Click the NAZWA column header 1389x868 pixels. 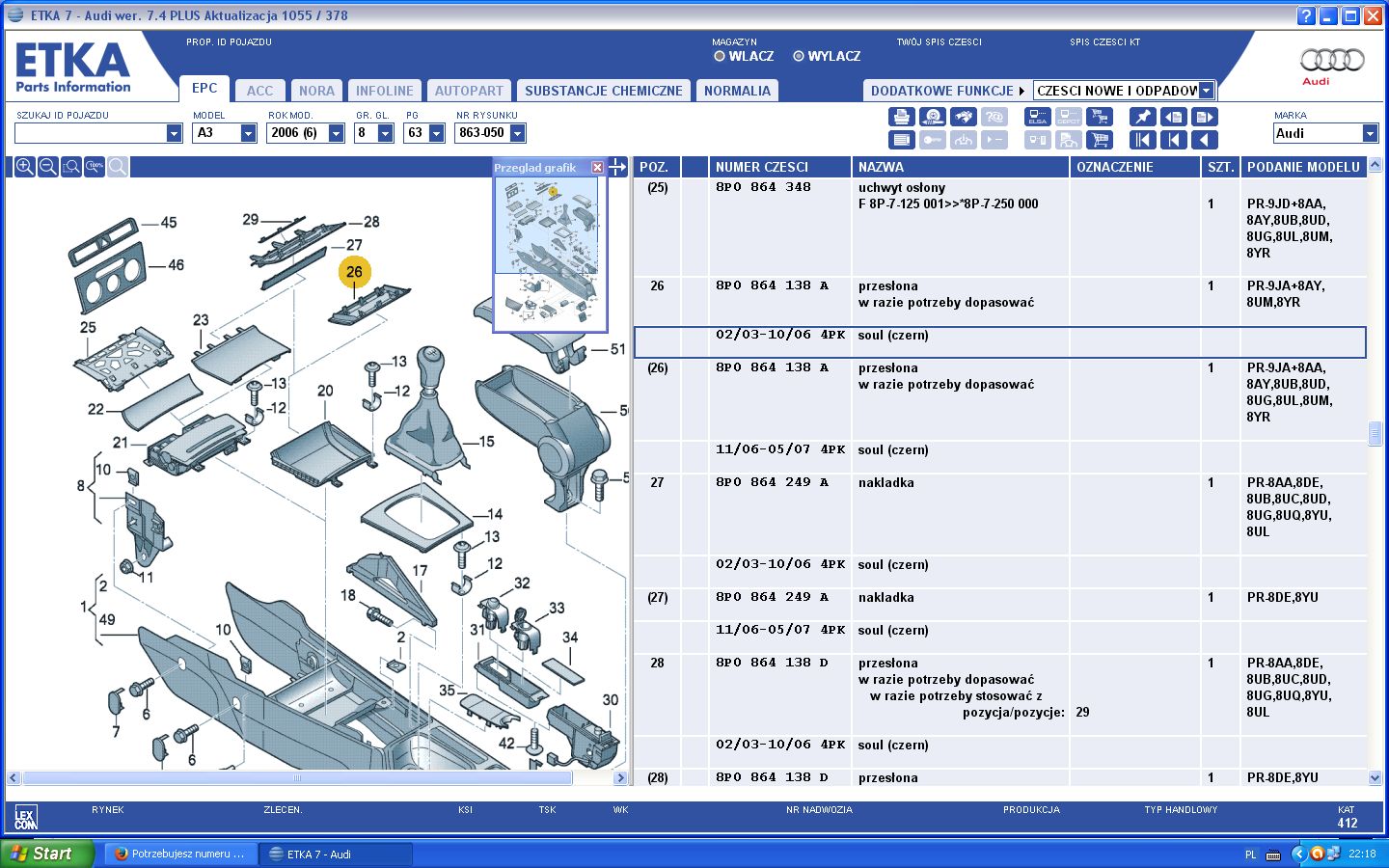[960, 167]
